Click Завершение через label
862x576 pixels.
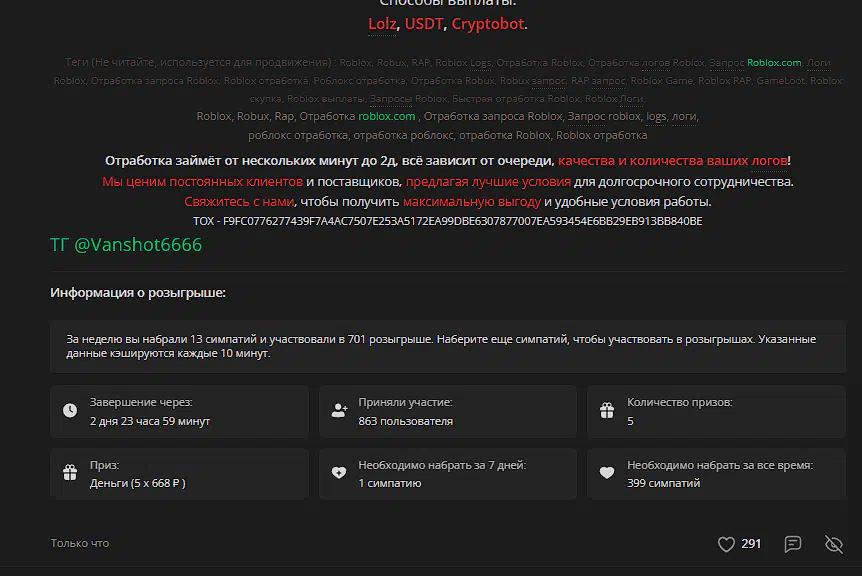141,402
